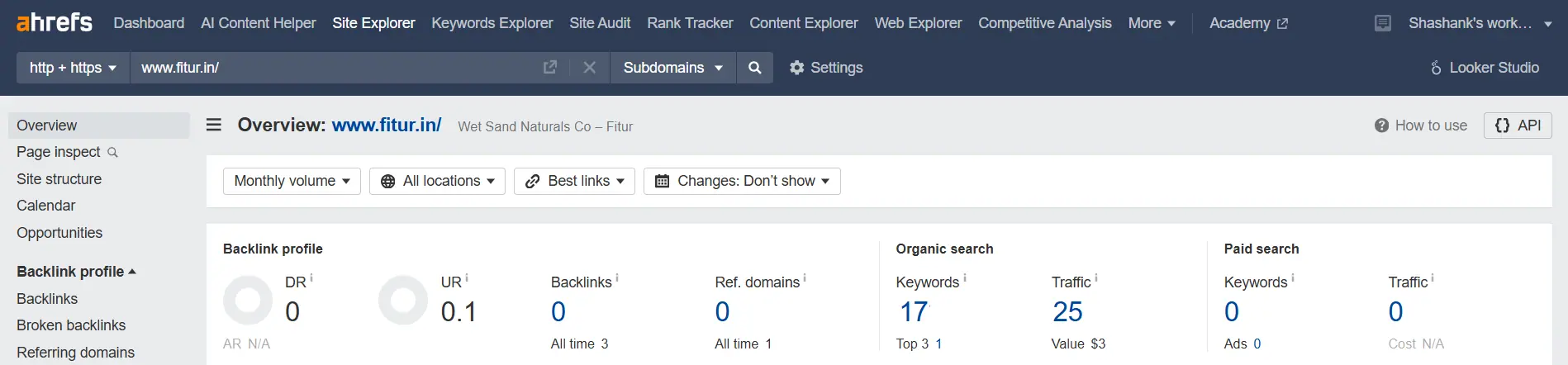Screen dimensions: 1568x365
Task: Open Page inspect in sidebar
Action: 68,152
